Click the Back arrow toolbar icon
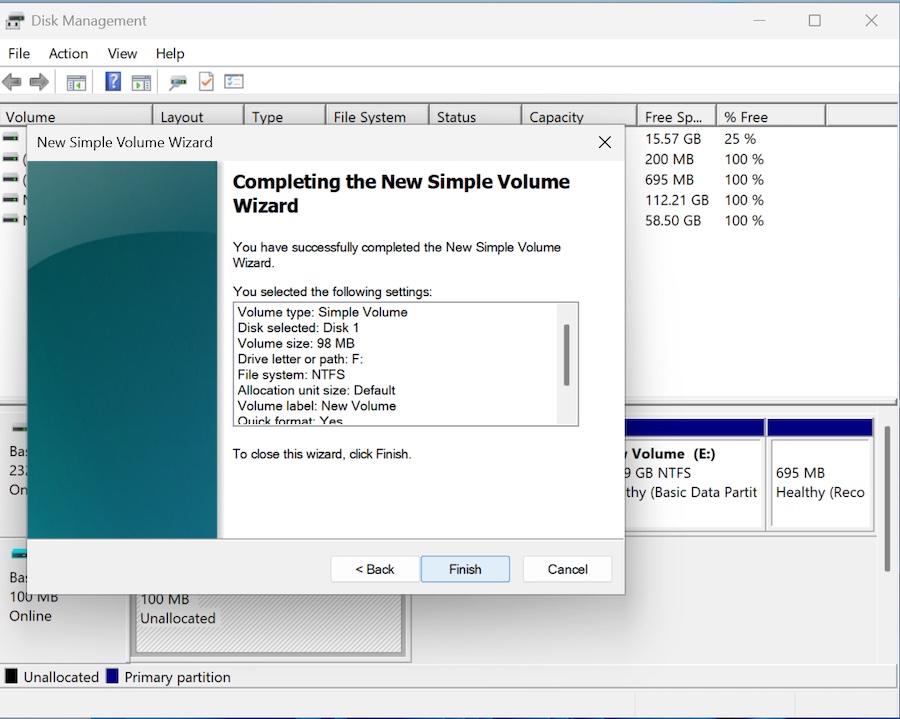The image size is (900, 719). [x=12, y=82]
